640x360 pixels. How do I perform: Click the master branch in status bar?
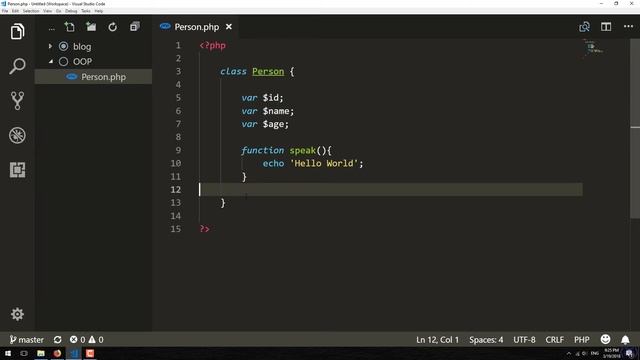pos(27,340)
